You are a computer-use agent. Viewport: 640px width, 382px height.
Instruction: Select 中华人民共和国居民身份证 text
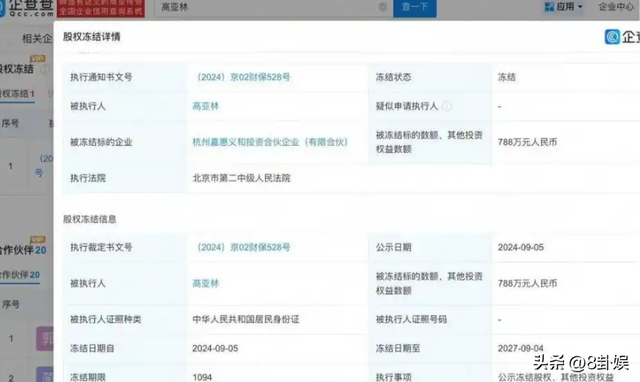coord(246,320)
